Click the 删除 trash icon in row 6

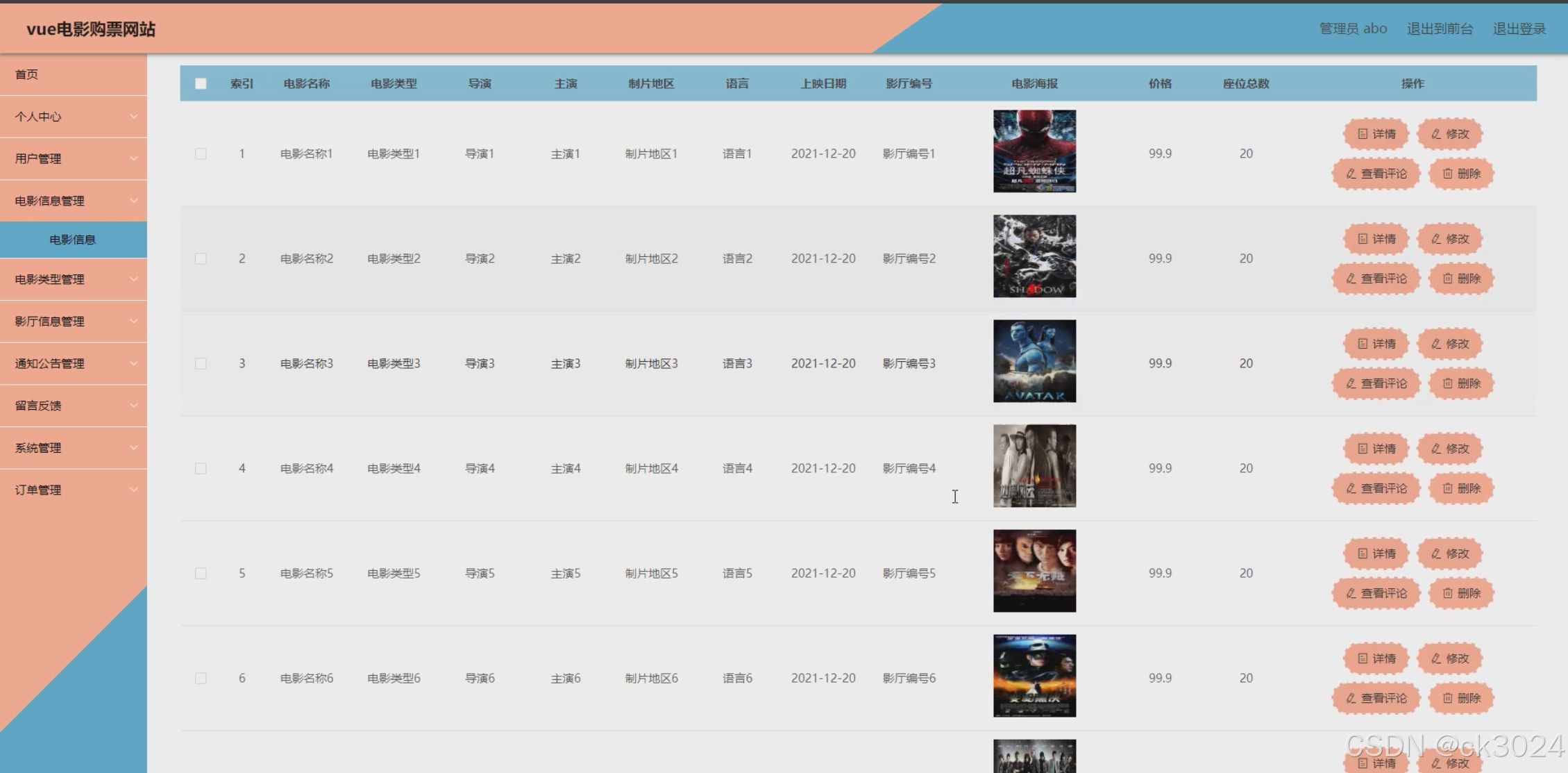(x=1447, y=698)
